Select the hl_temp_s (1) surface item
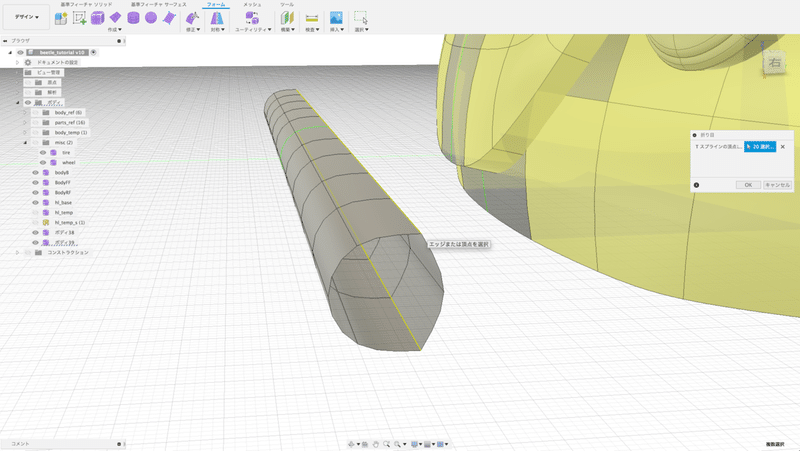This screenshot has height=451, width=800. click(x=70, y=222)
